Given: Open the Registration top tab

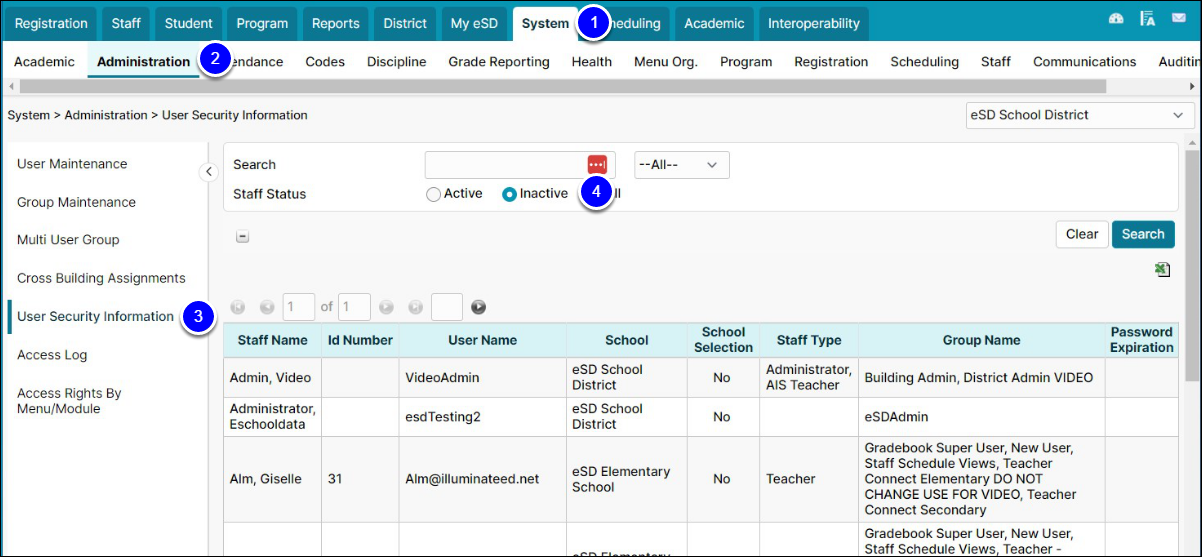Looking at the screenshot, I should pos(52,23).
